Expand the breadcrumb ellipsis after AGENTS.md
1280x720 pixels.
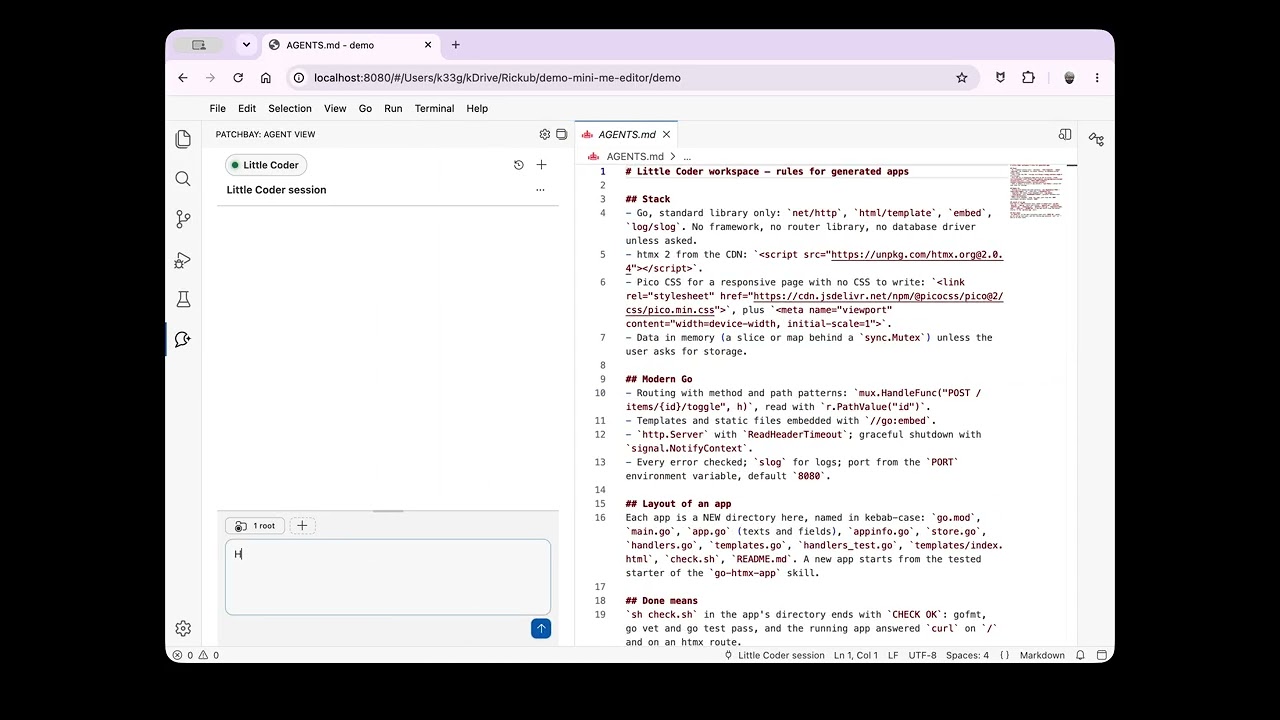[686, 157]
